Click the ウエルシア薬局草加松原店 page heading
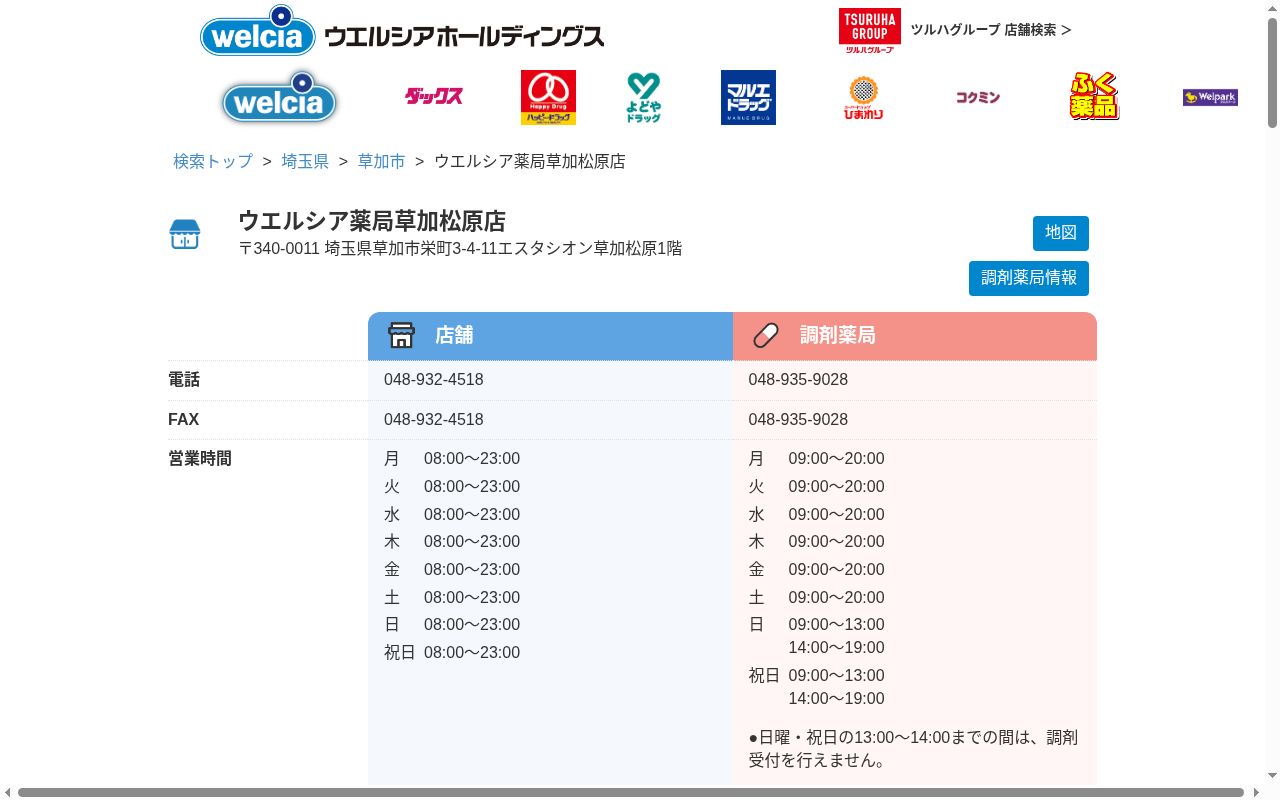 (372, 221)
